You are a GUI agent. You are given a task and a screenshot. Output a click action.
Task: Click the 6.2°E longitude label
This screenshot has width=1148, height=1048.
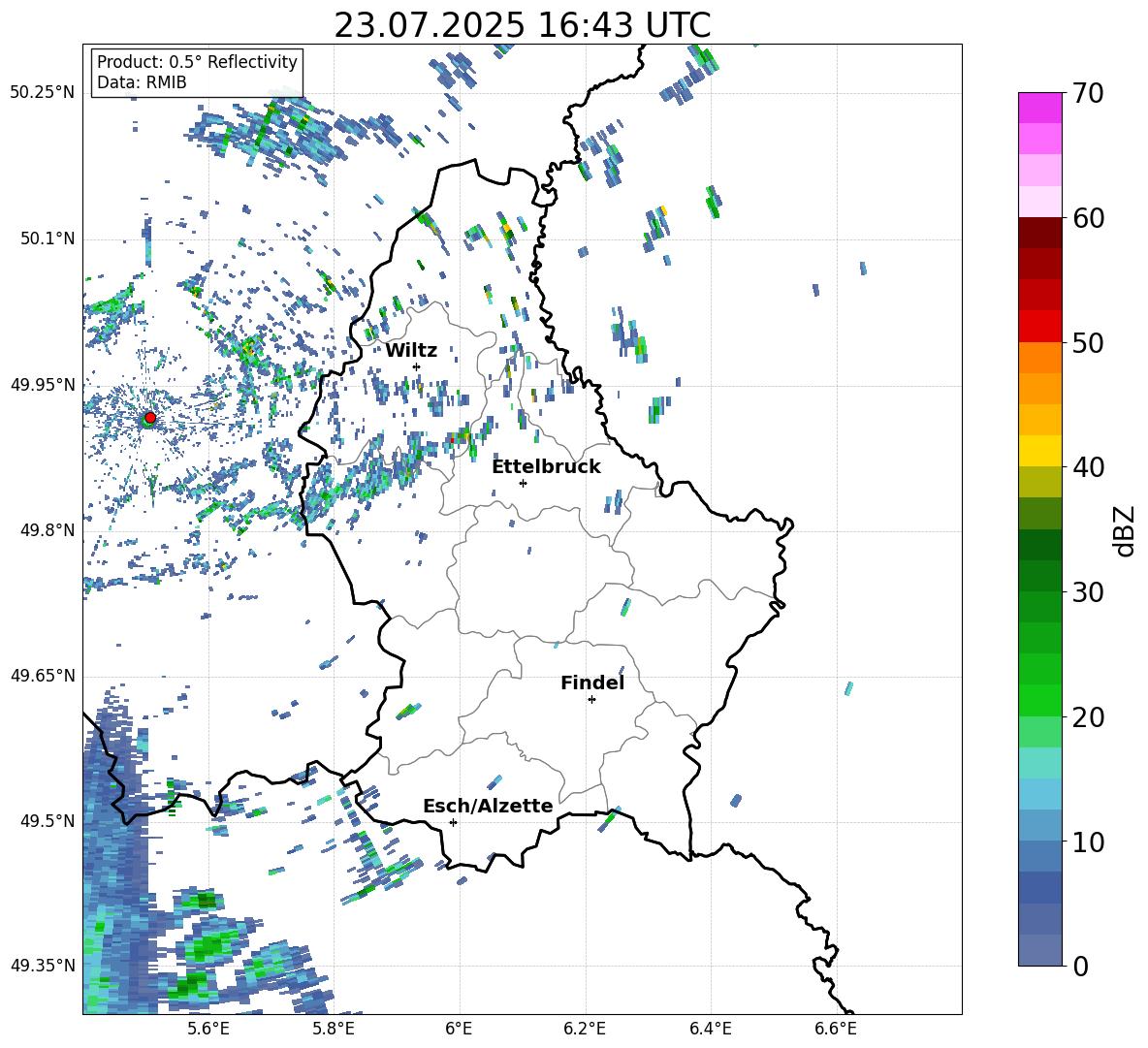point(585,1029)
